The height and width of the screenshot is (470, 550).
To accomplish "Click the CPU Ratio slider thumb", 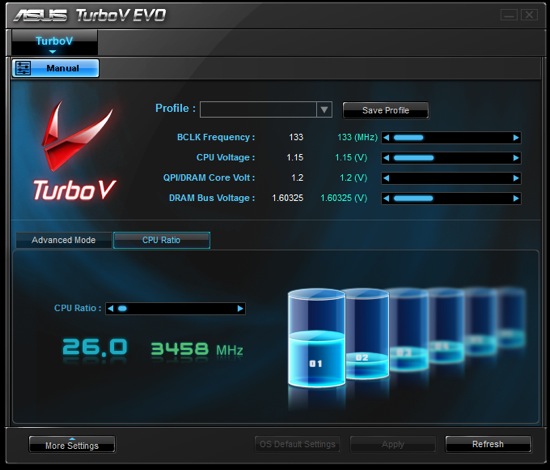I will 122,309.
